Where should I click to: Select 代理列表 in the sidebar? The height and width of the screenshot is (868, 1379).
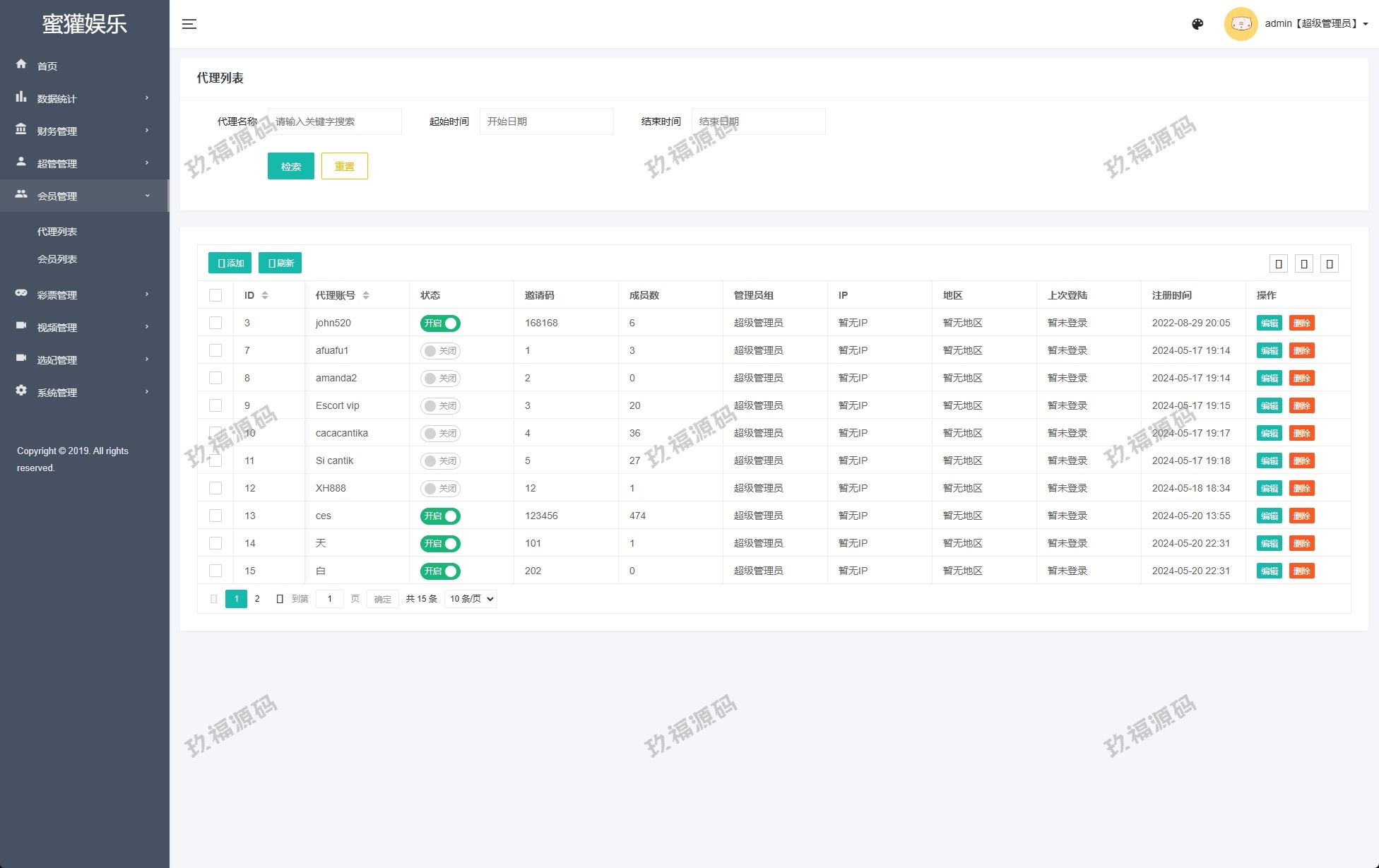pos(57,232)
